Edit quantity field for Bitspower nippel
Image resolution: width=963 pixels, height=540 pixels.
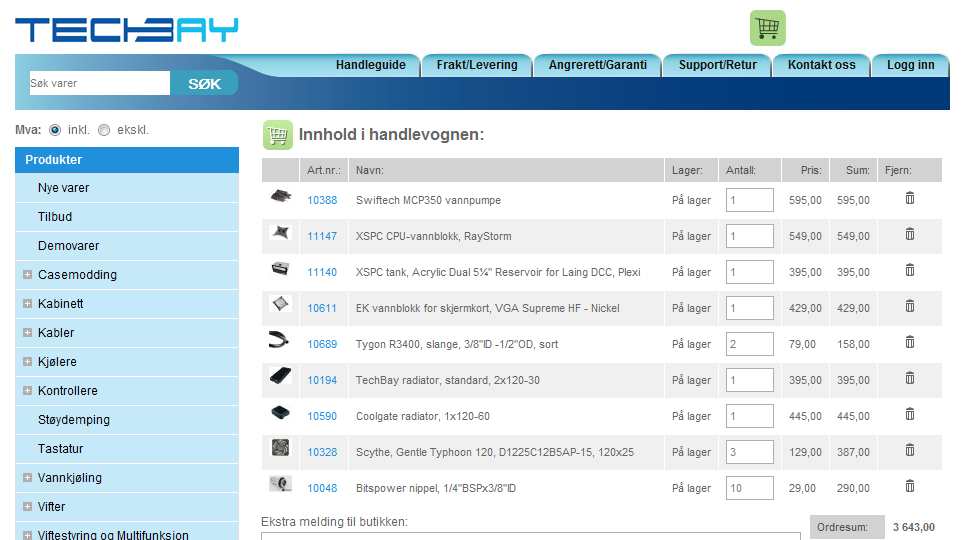pyautogui.click(x=749, y=488)
